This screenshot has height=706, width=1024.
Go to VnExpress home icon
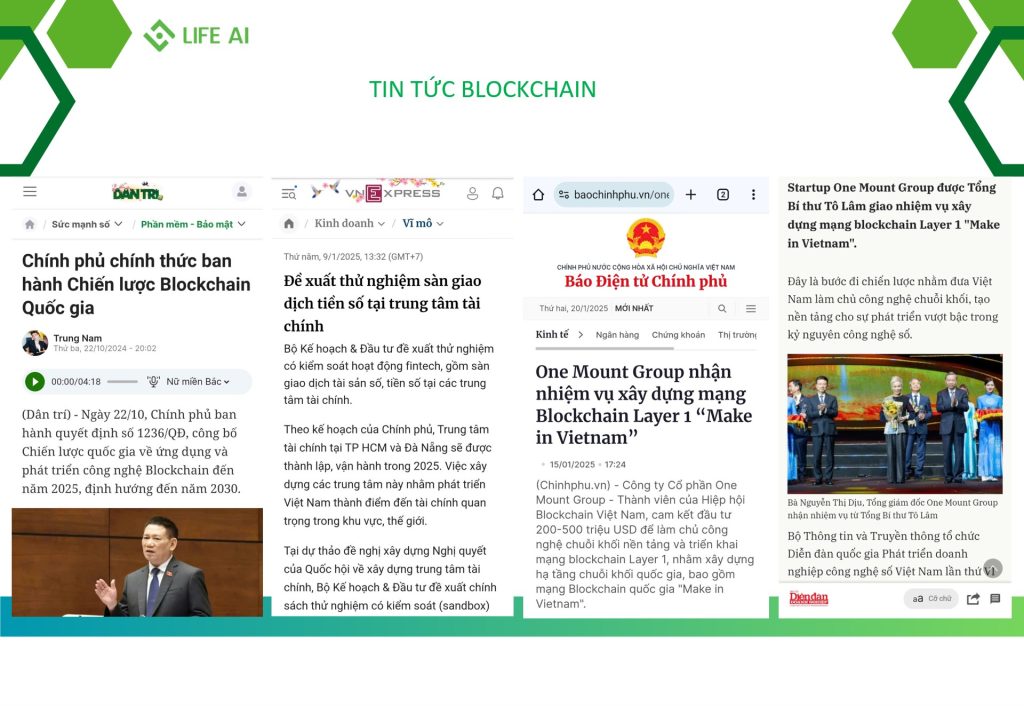coord(289,223)
